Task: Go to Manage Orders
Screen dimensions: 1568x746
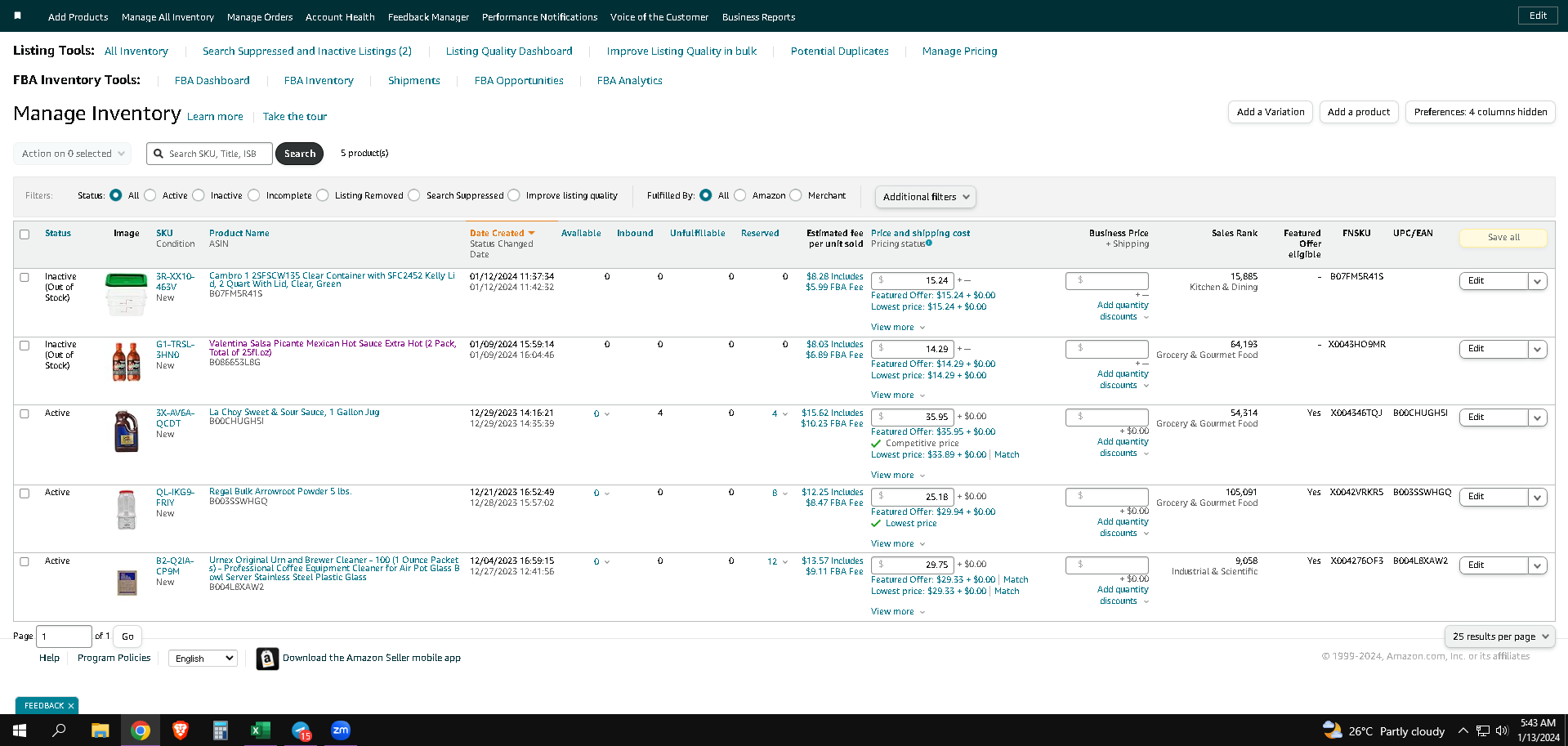Action: click(260, 17)
